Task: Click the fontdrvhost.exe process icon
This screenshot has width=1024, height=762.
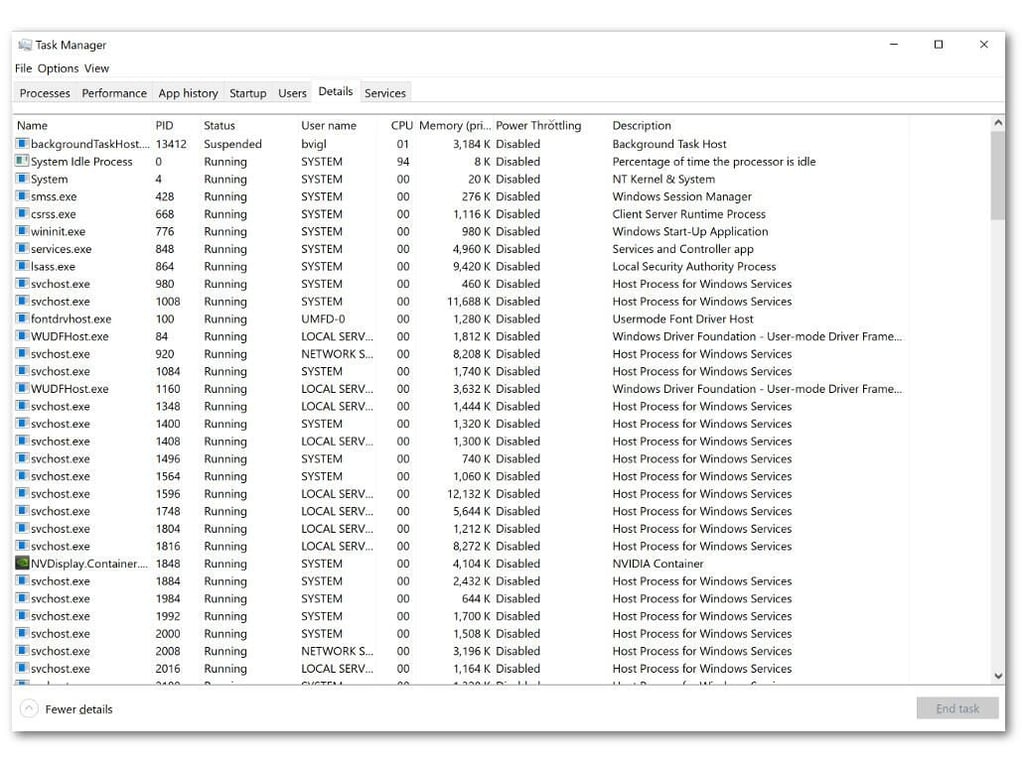Action: pos(22,318)
